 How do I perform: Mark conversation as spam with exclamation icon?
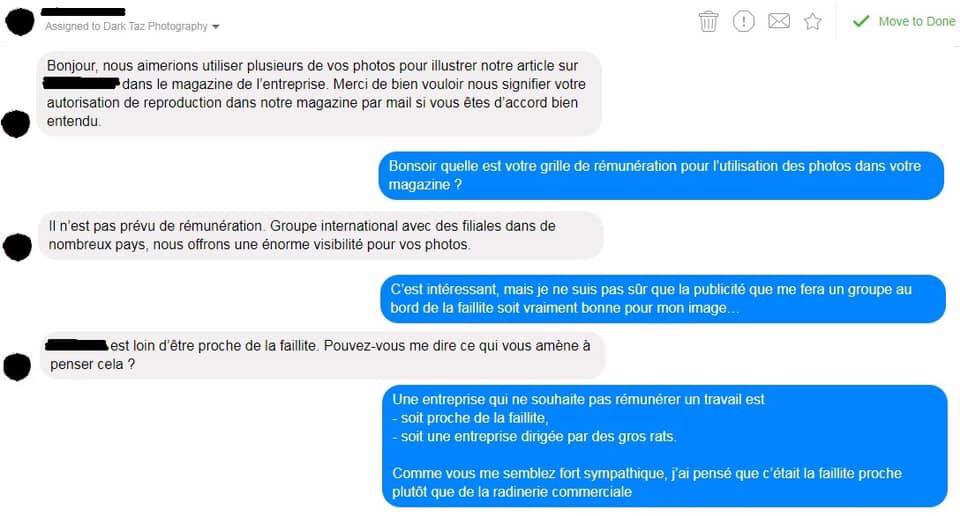(743, 21)
